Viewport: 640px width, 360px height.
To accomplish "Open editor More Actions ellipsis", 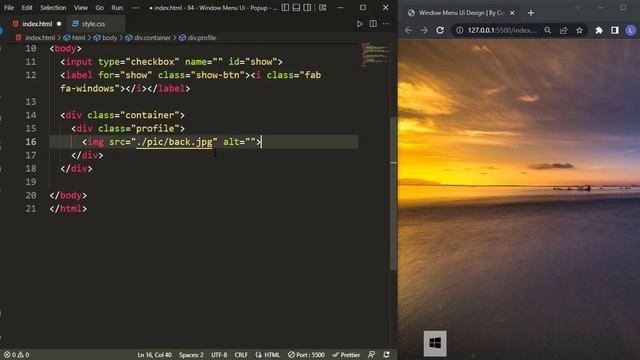I will (x=386, y=24).
